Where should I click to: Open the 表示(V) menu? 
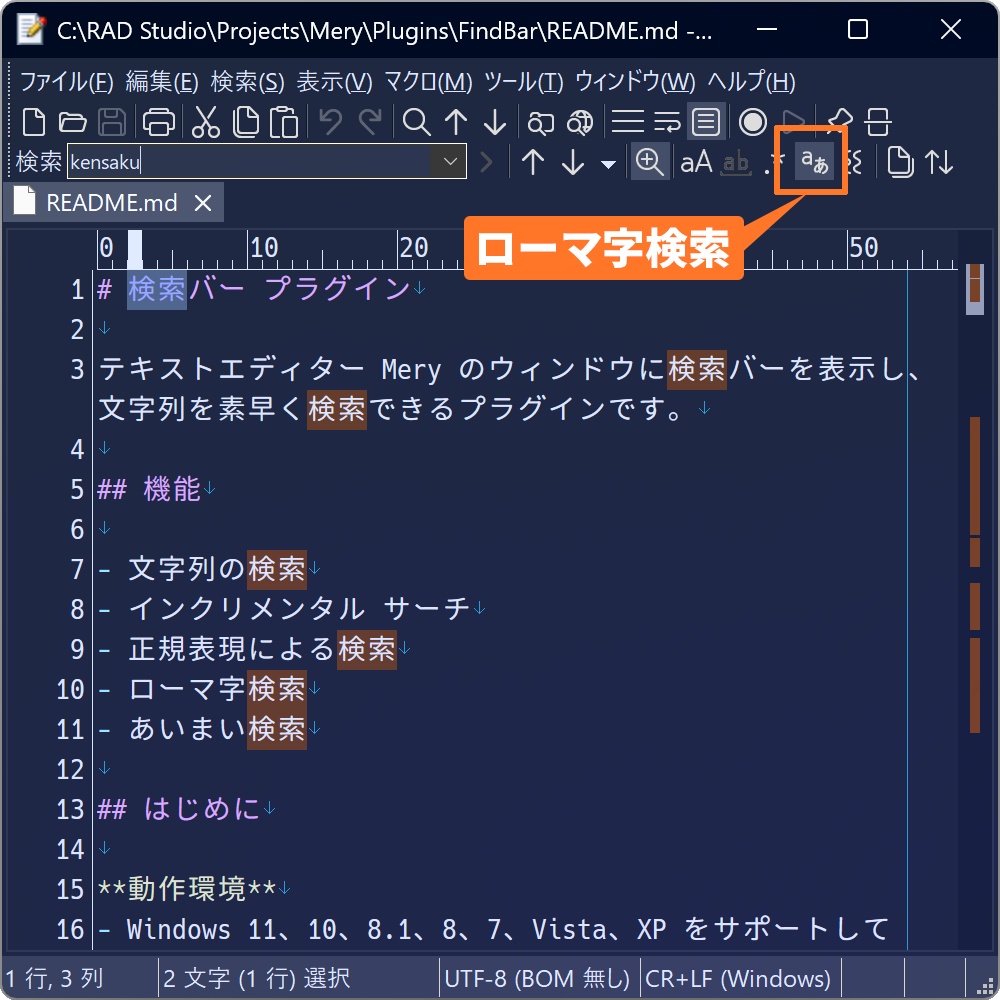(x=334, y=82)
